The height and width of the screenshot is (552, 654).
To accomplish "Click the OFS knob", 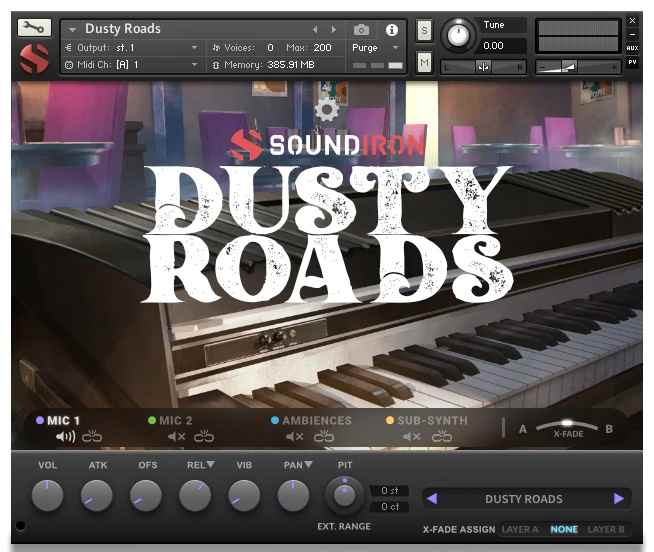I will (146, 495).
